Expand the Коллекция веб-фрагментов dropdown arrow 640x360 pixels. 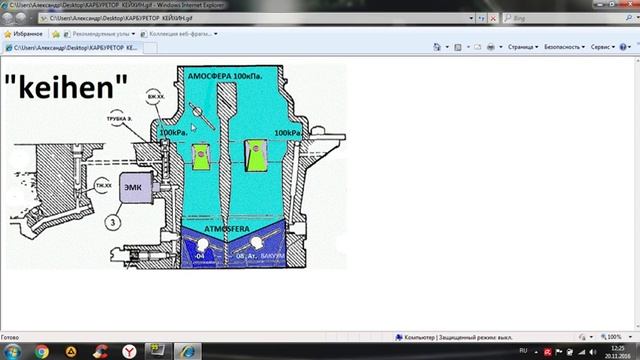[216, 34]
